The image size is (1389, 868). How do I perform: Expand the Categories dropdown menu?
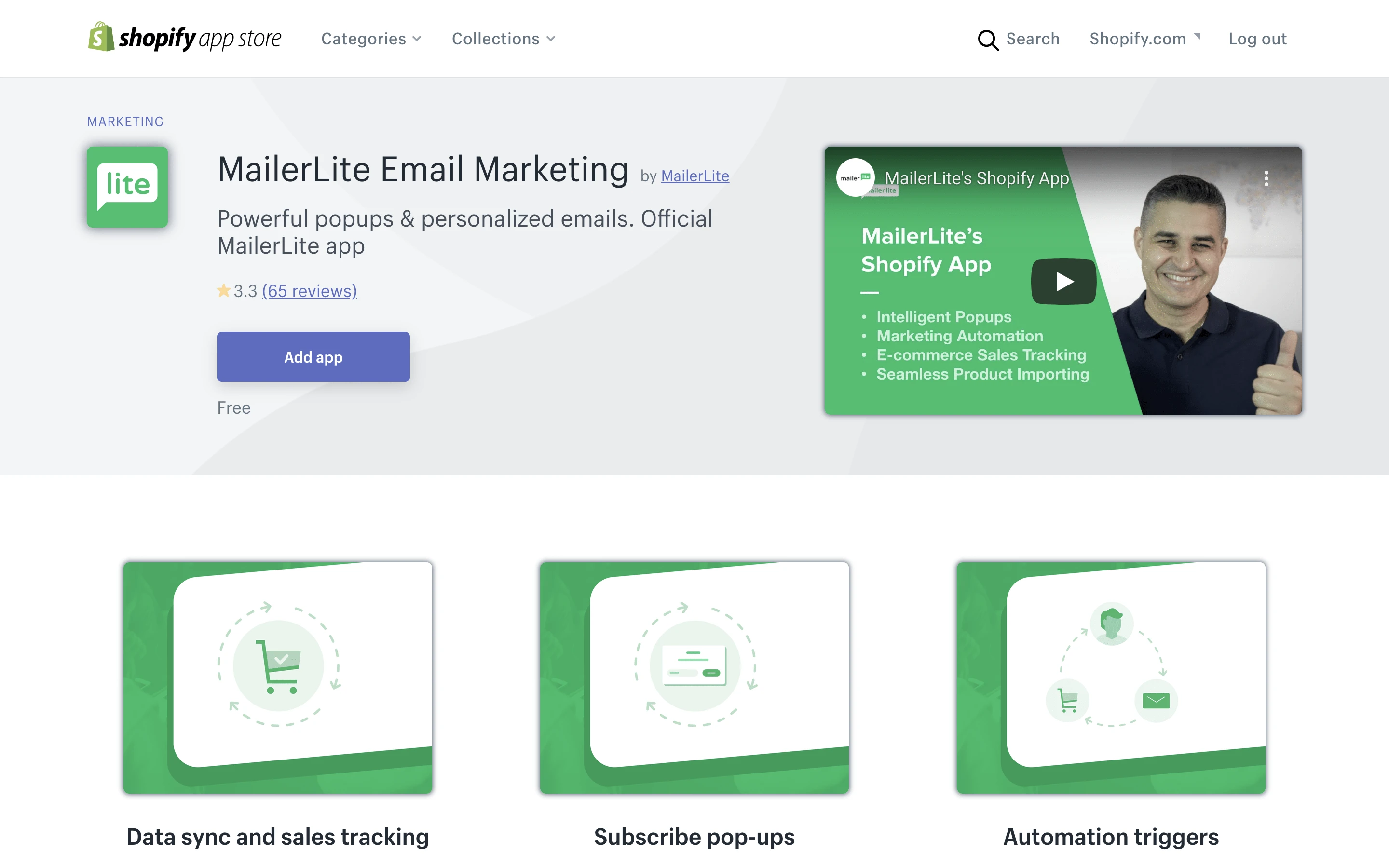(371, 39)
